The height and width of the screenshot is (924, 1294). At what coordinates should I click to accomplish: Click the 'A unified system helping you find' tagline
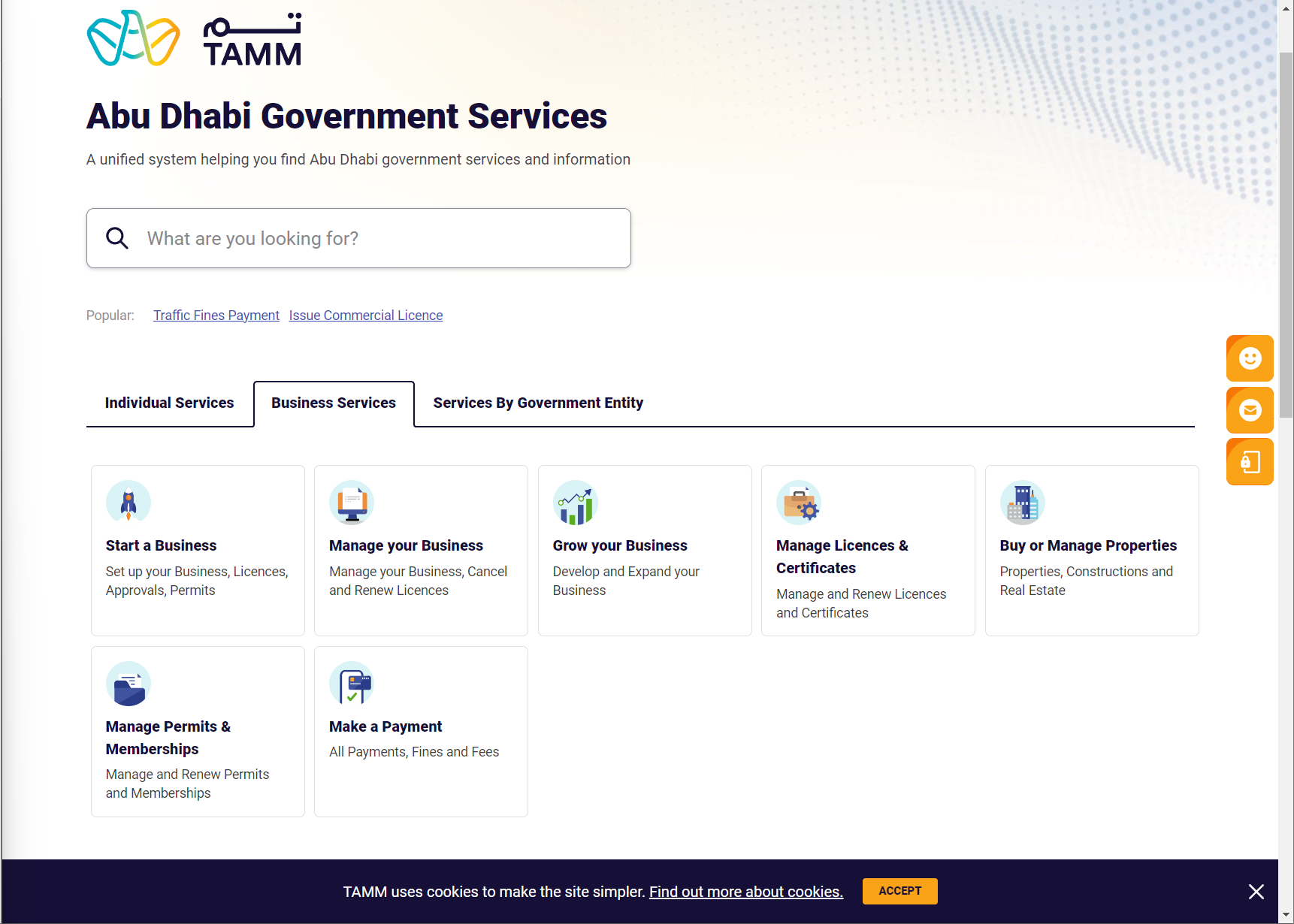click(358, 159)
